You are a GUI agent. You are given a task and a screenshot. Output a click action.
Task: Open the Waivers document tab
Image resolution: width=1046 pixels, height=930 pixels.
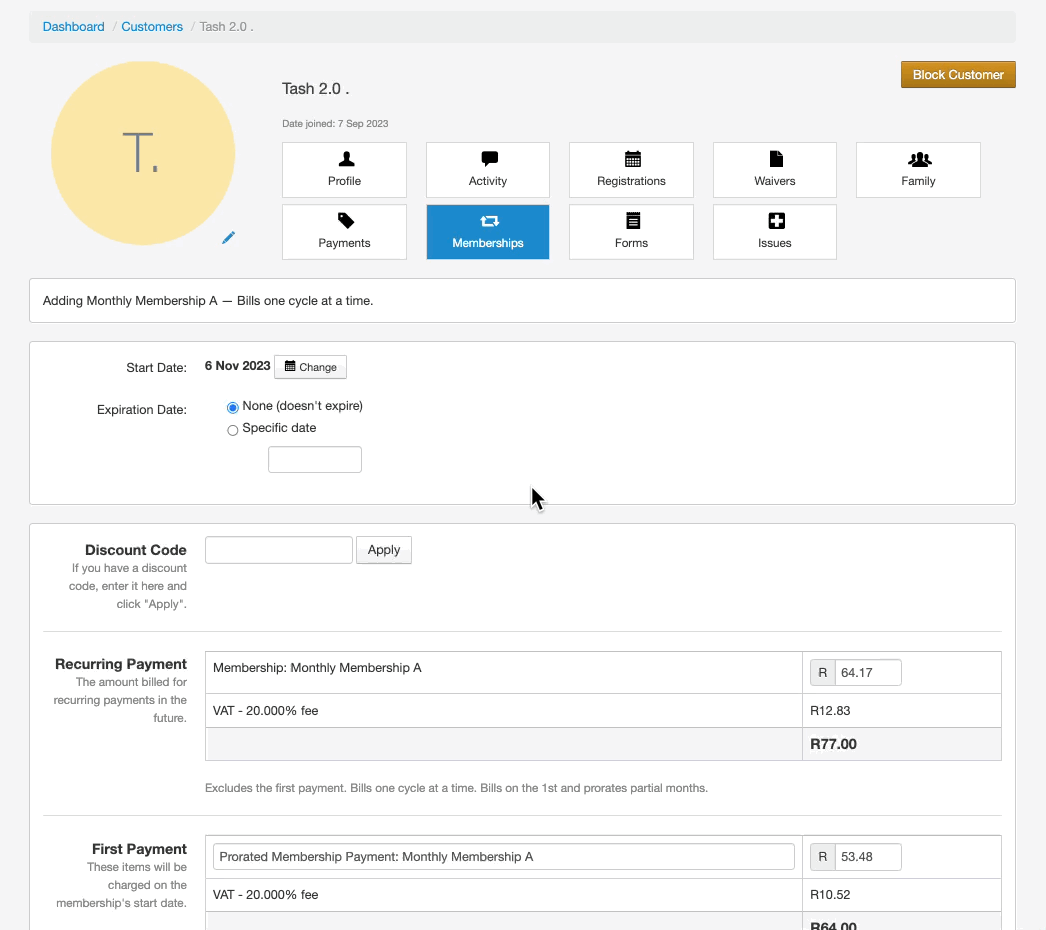pyautogui.click(x=774, y=170)
